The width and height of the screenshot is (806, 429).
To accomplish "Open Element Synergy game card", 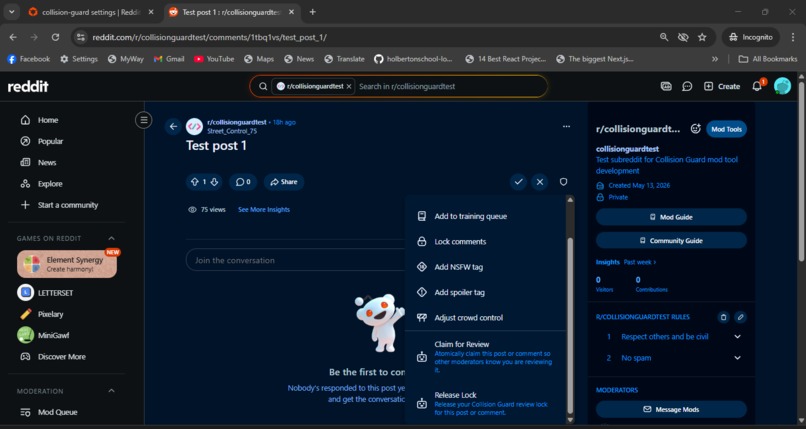I will 67,264.
